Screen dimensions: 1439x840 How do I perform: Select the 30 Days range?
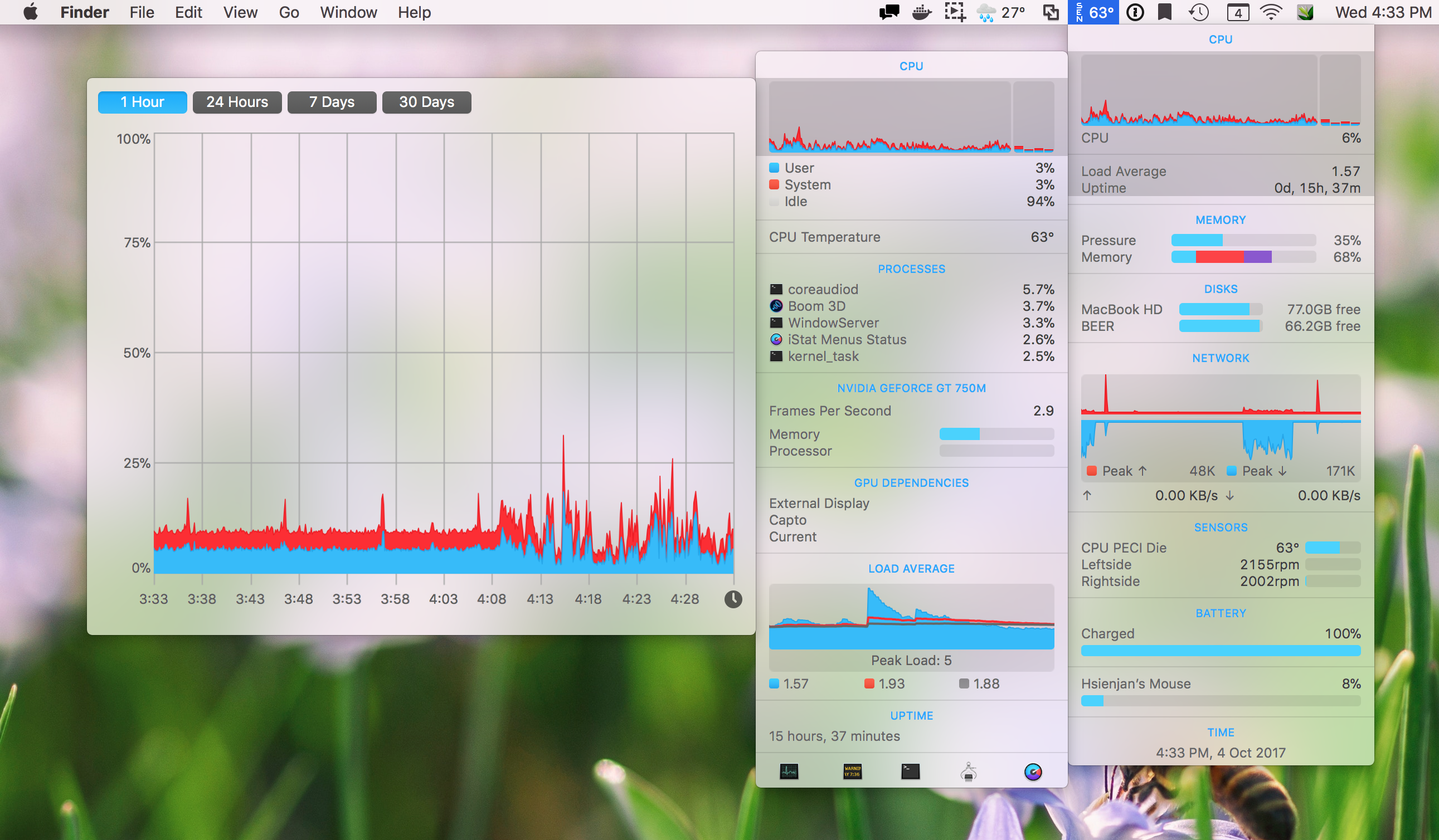[426, 102]
